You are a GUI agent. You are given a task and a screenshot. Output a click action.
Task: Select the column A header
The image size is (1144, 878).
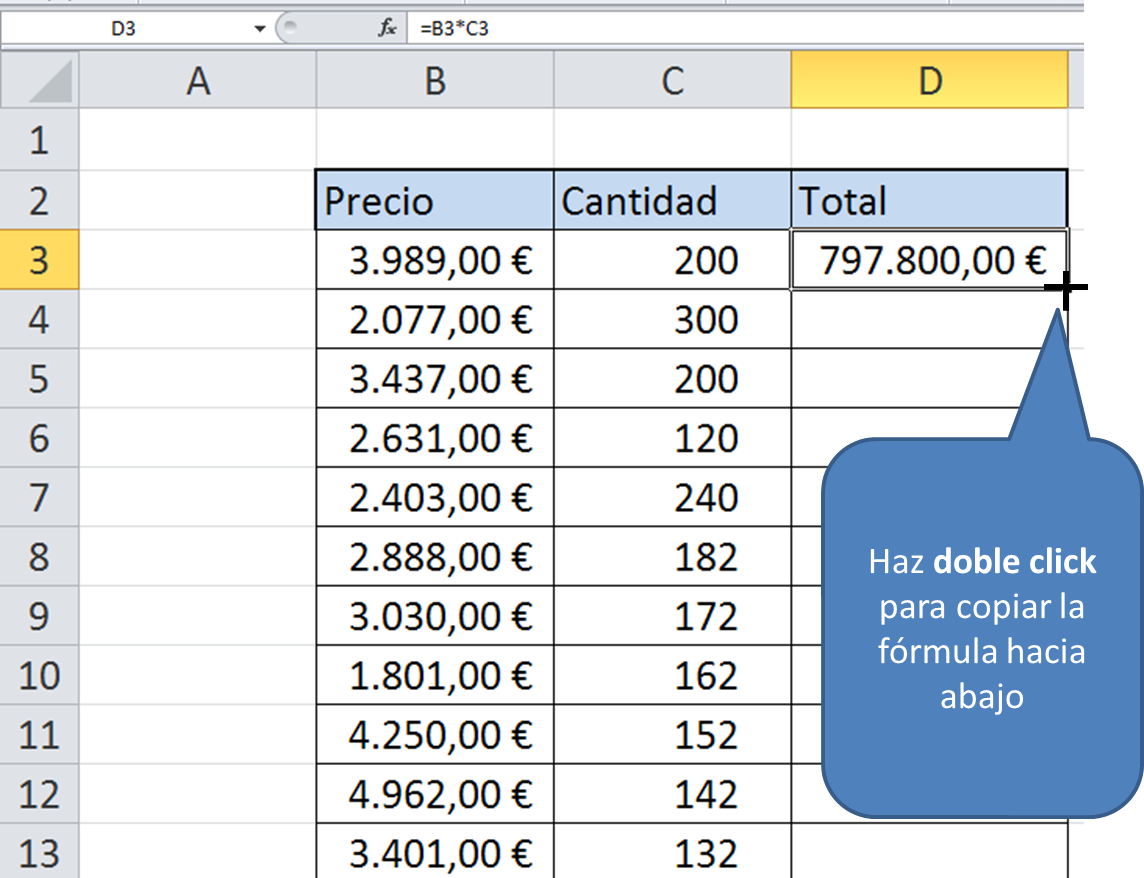(198, 81)
